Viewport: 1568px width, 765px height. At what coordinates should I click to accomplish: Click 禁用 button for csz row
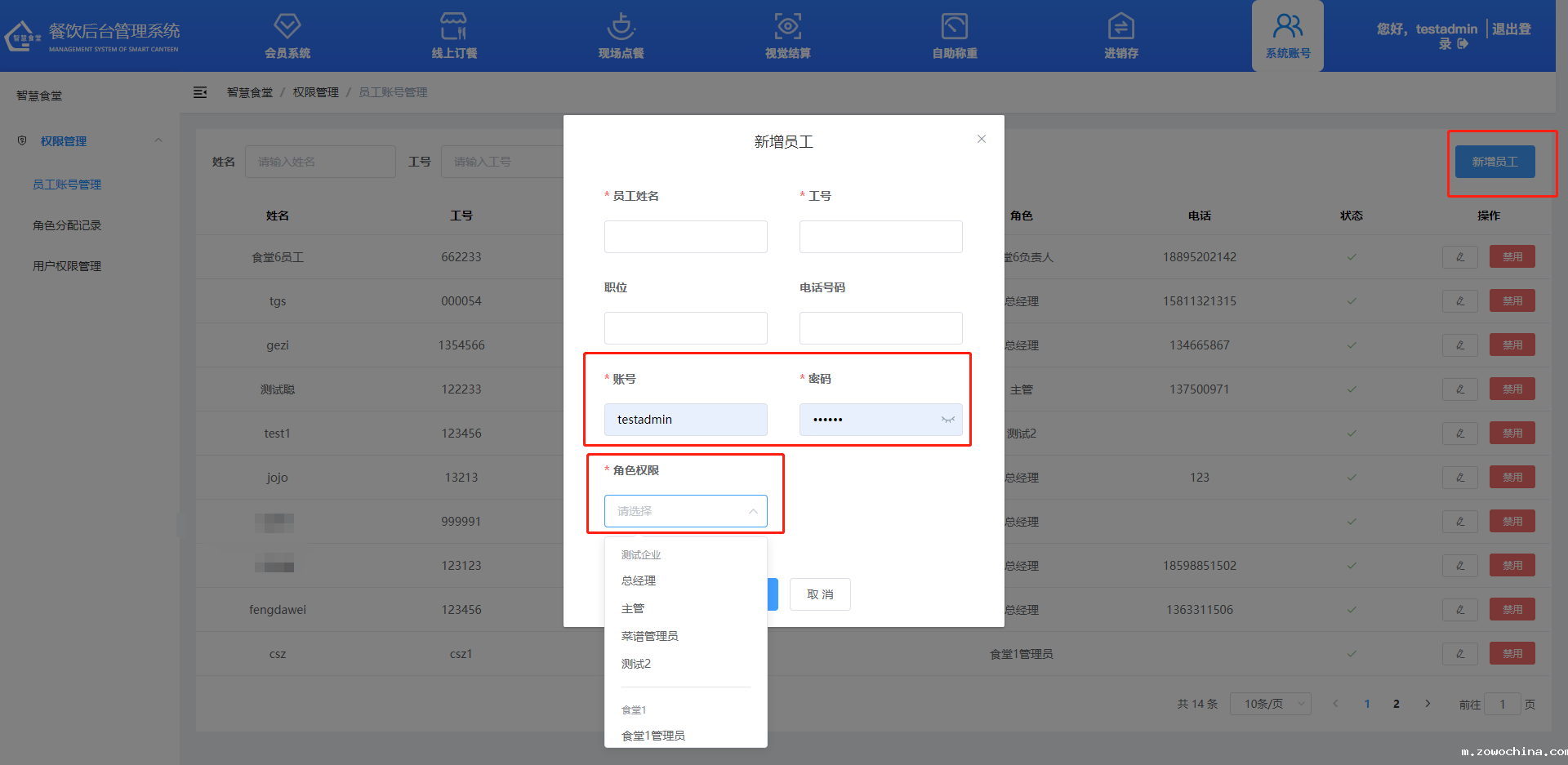coord(1512,654)
